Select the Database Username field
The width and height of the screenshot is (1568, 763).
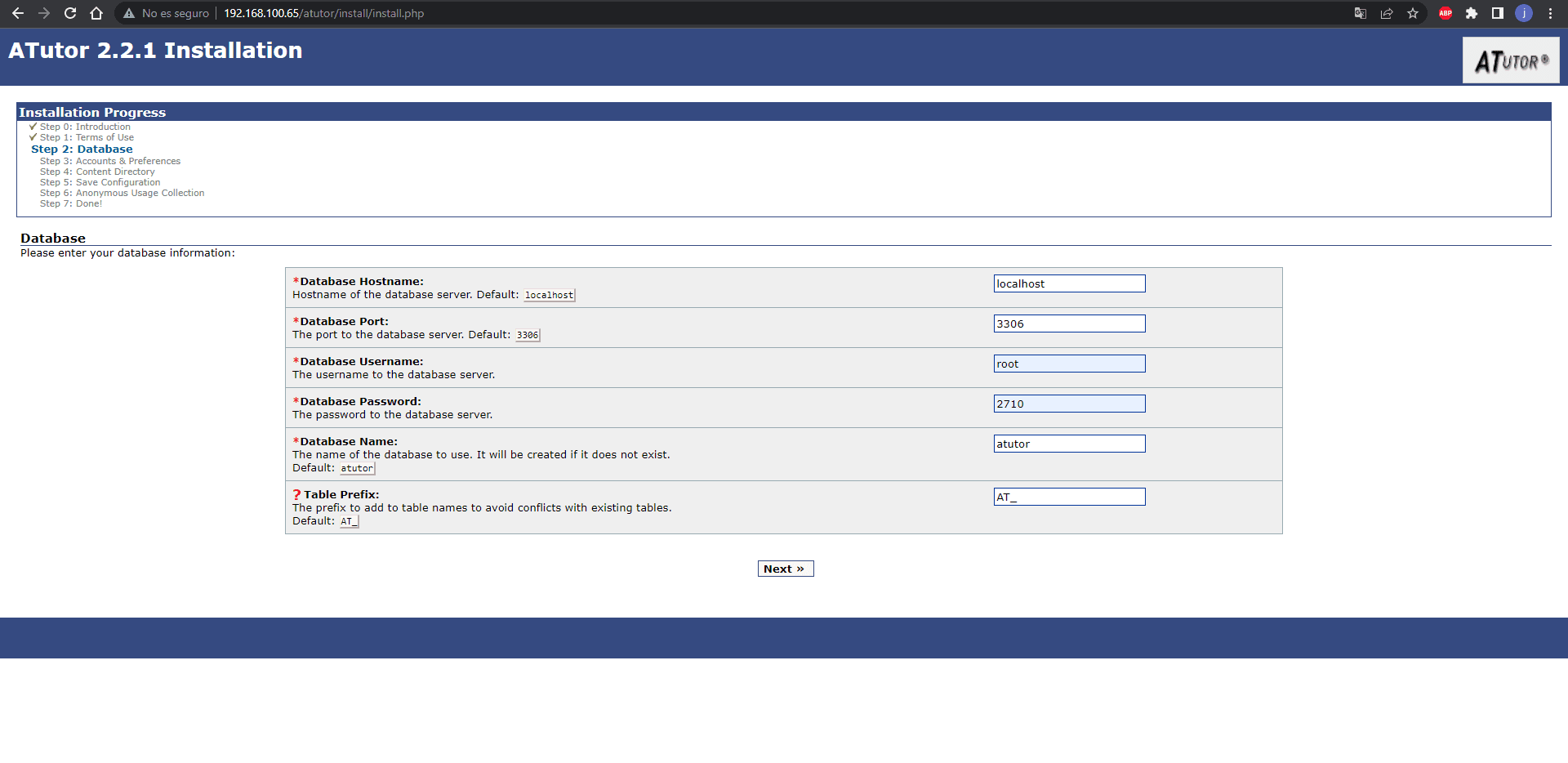click(x=1069, y=364)
